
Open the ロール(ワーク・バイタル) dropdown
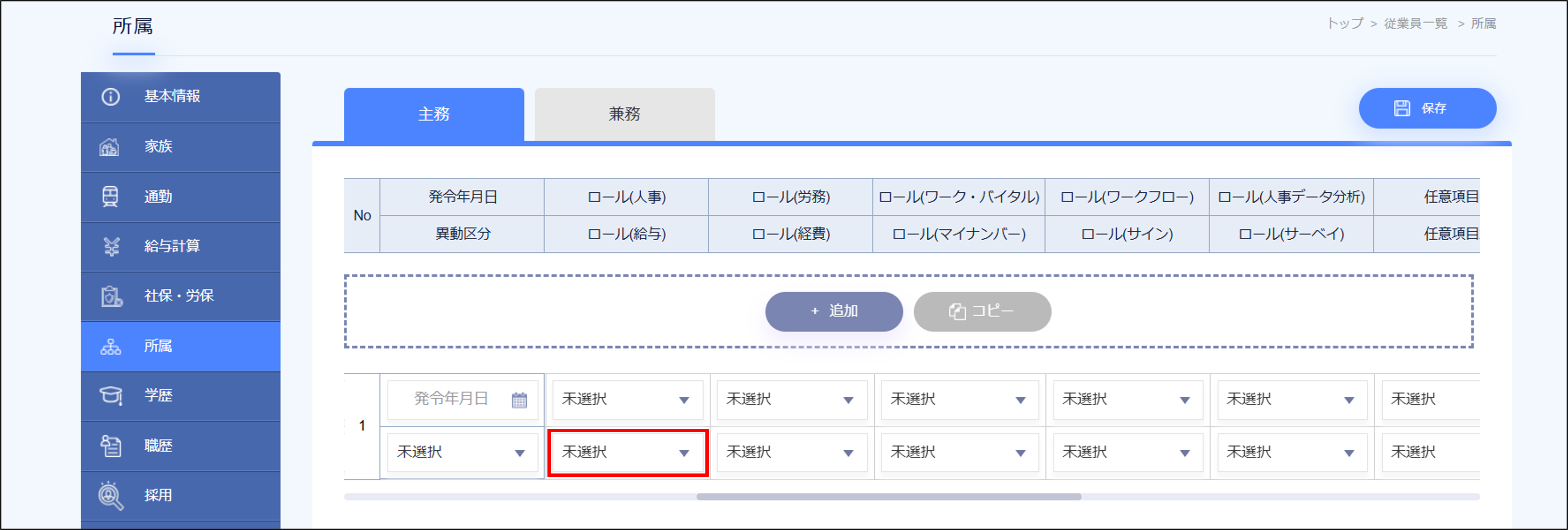click(960, 400)
